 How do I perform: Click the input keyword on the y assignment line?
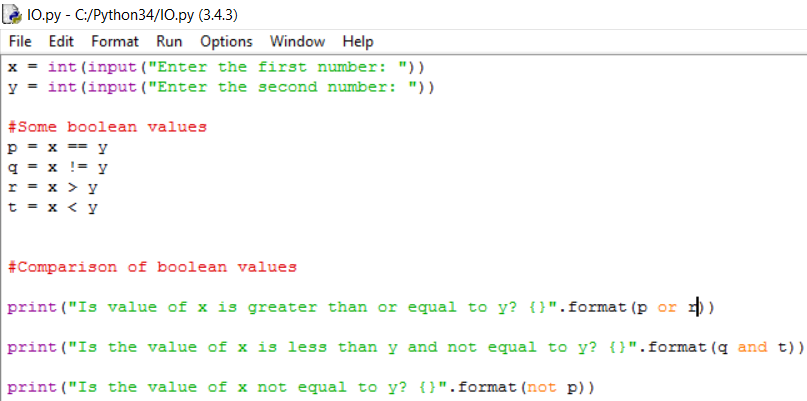point(113,88)
